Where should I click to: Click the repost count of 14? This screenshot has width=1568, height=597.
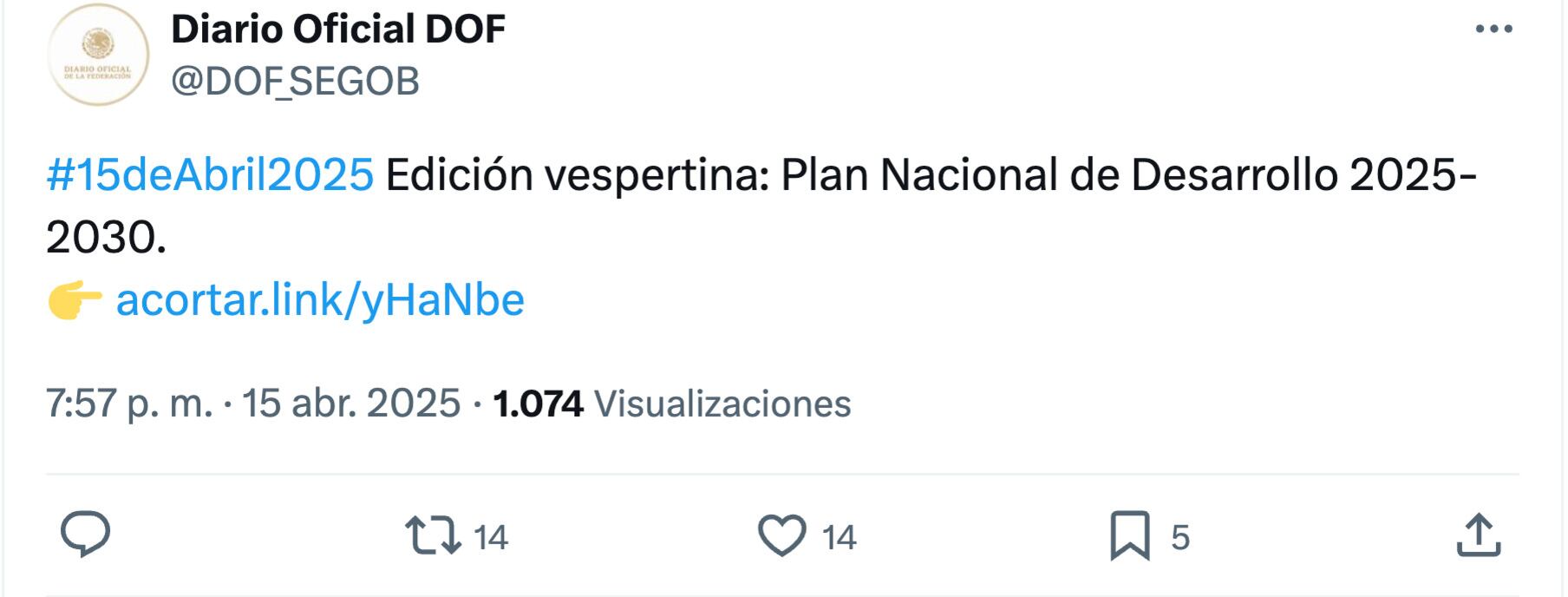[x=491, y=538]
